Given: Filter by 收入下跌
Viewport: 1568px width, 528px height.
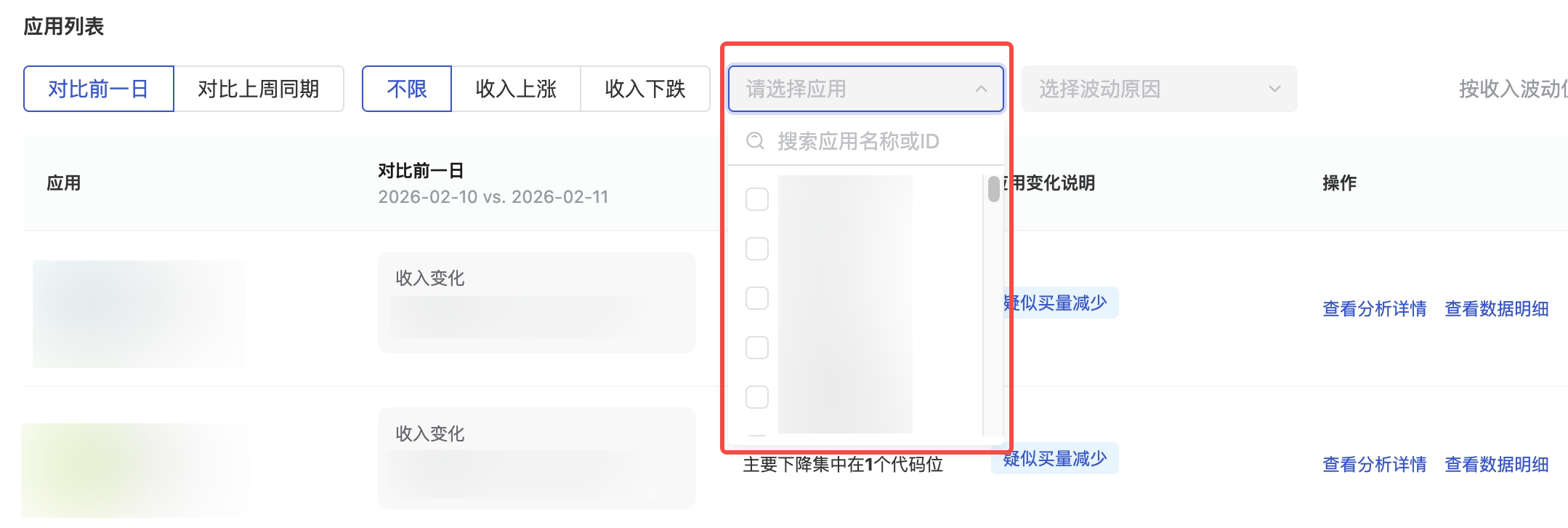Looking at the screenshot, I should [x=645, y=89].
